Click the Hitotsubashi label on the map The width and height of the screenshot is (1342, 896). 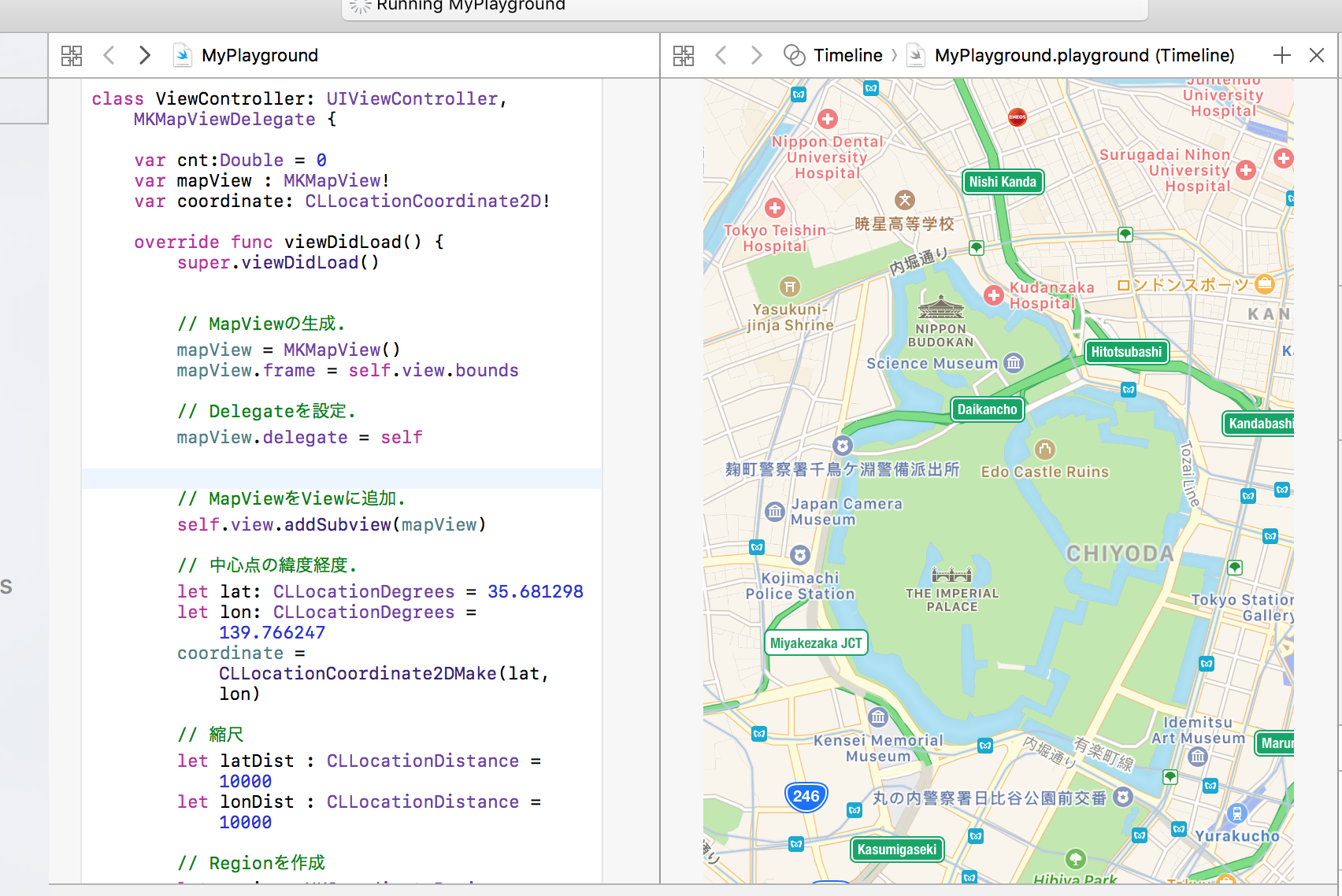point(1126,352)
